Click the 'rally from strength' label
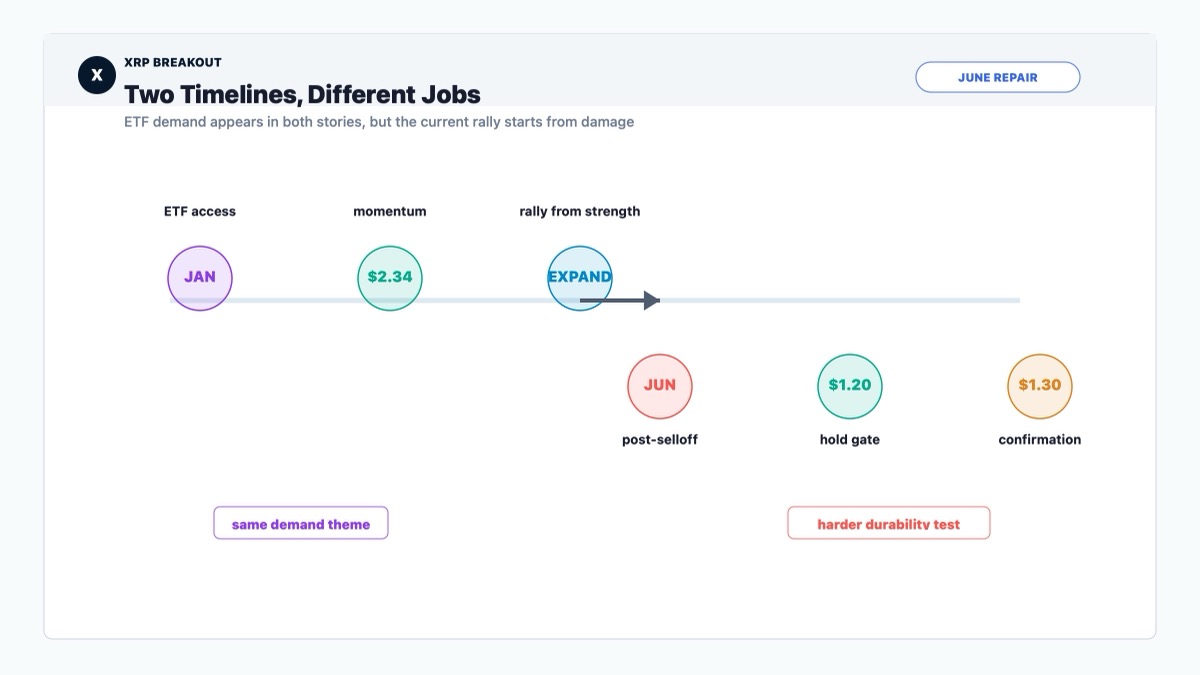The image size is (1200, 675). [580, 211]
